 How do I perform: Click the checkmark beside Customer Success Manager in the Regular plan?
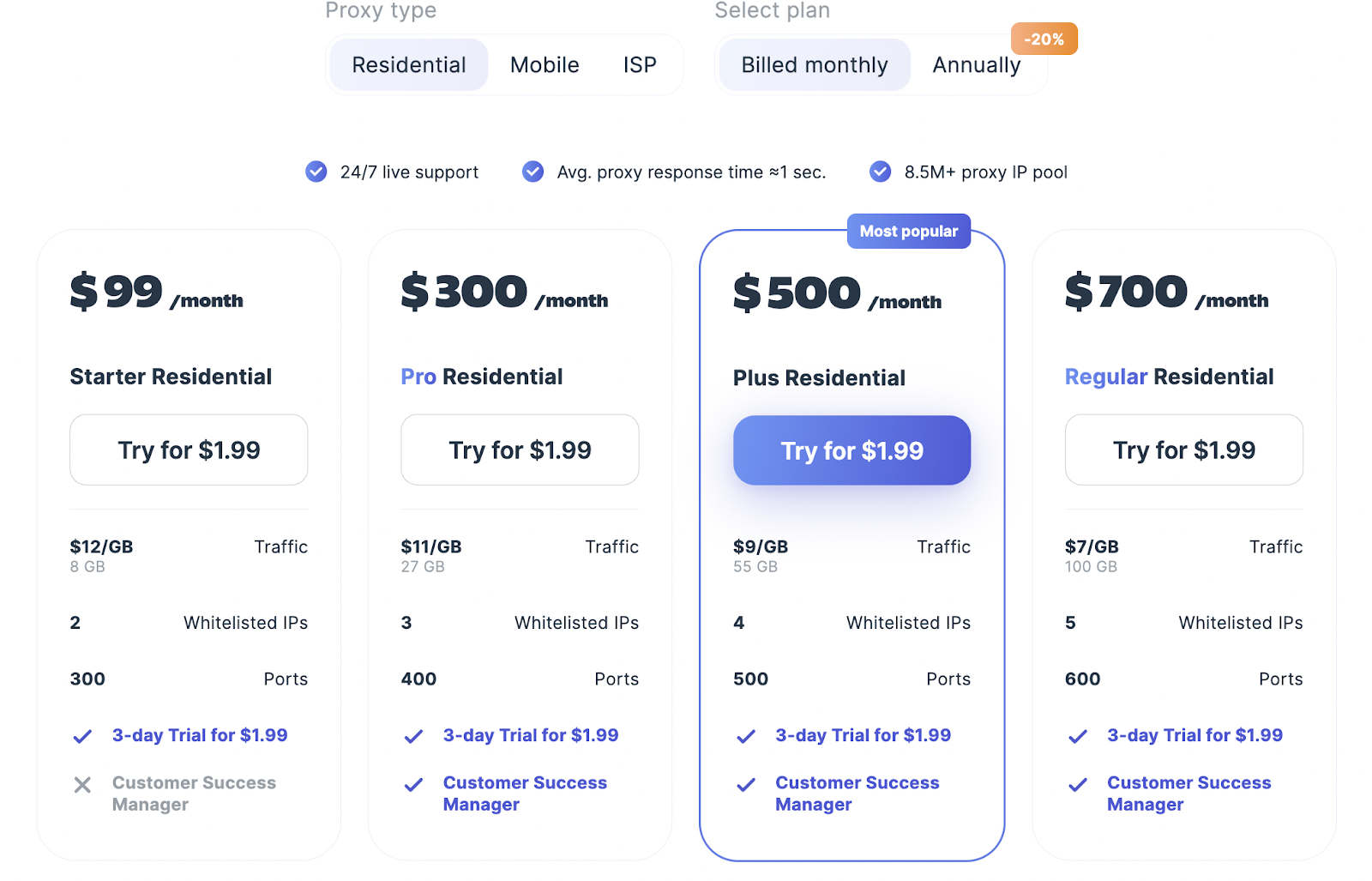1078,785
